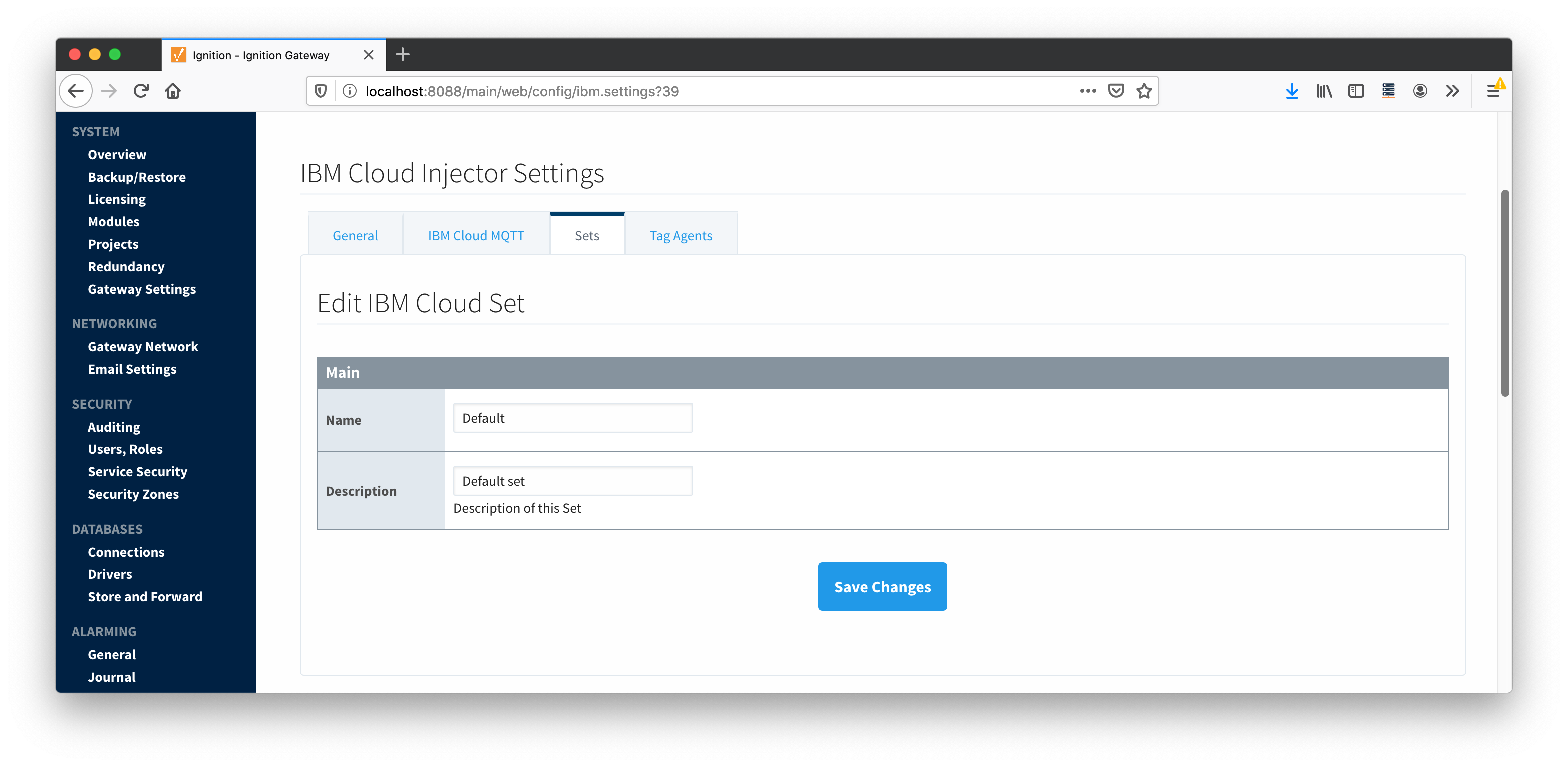Open database Drivers link
This screenshot has width=1568, height=767.
(x=109, y=574)
